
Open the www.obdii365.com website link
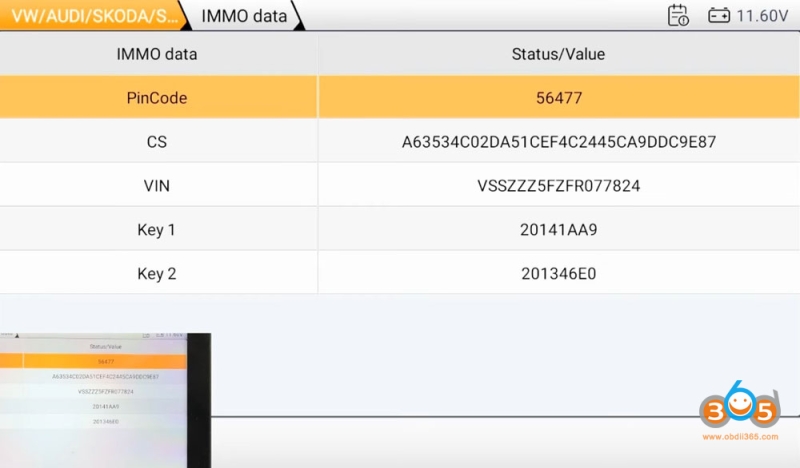[739, 437]
